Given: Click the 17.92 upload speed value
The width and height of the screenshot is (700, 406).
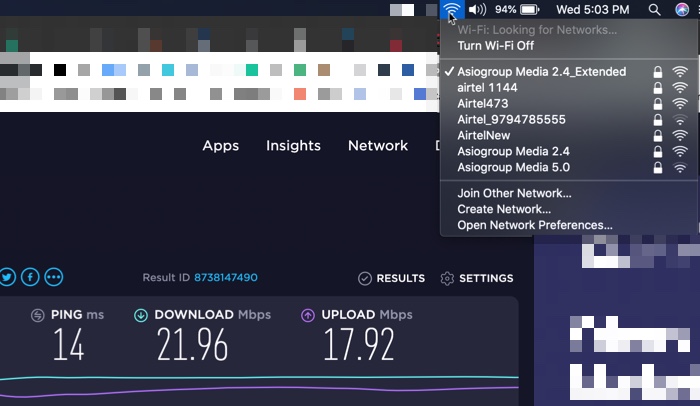Looking at the screenshot, I should click(x=359, y=344).
